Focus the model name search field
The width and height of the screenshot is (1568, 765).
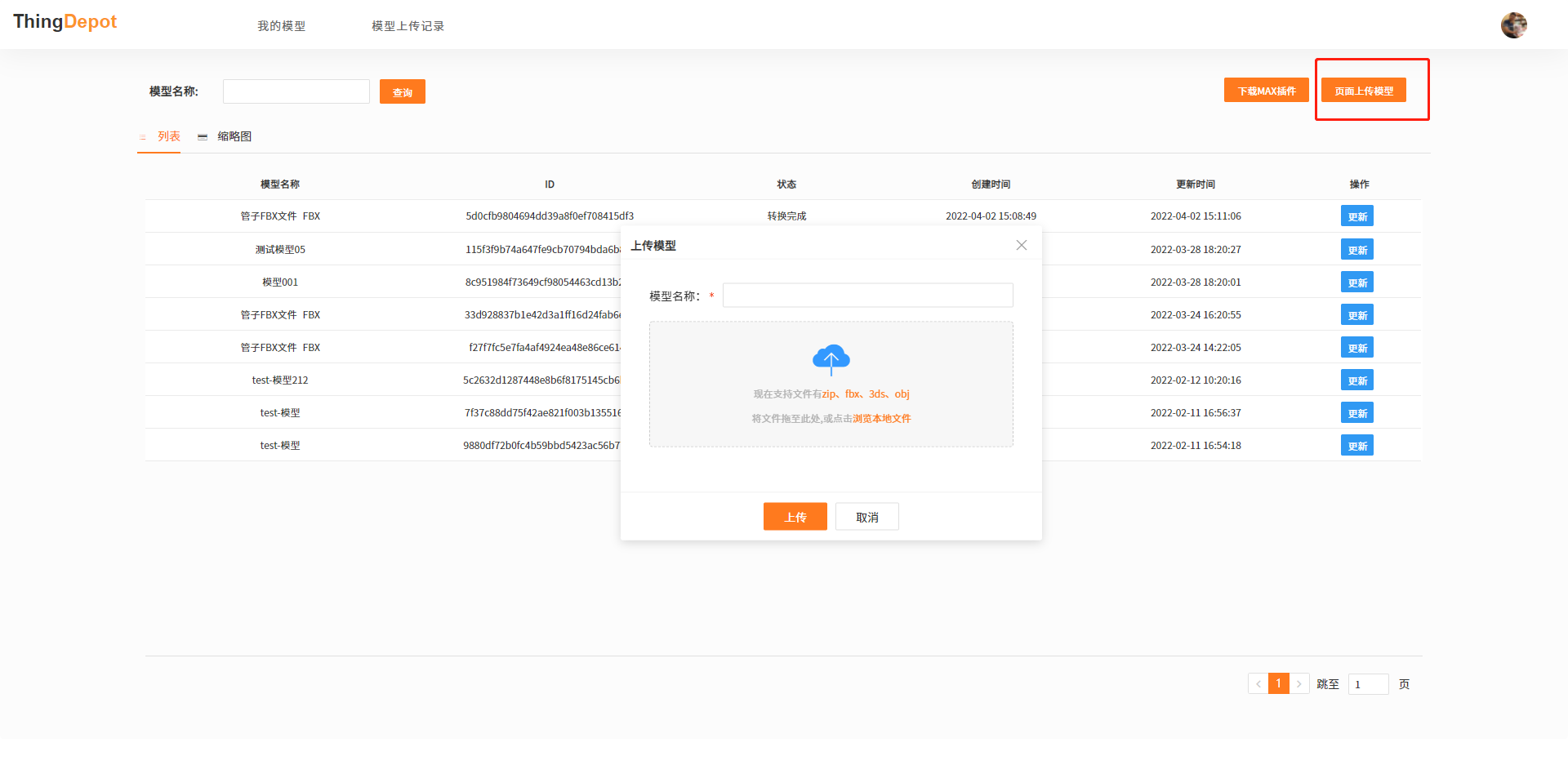(x=296, y=91)
